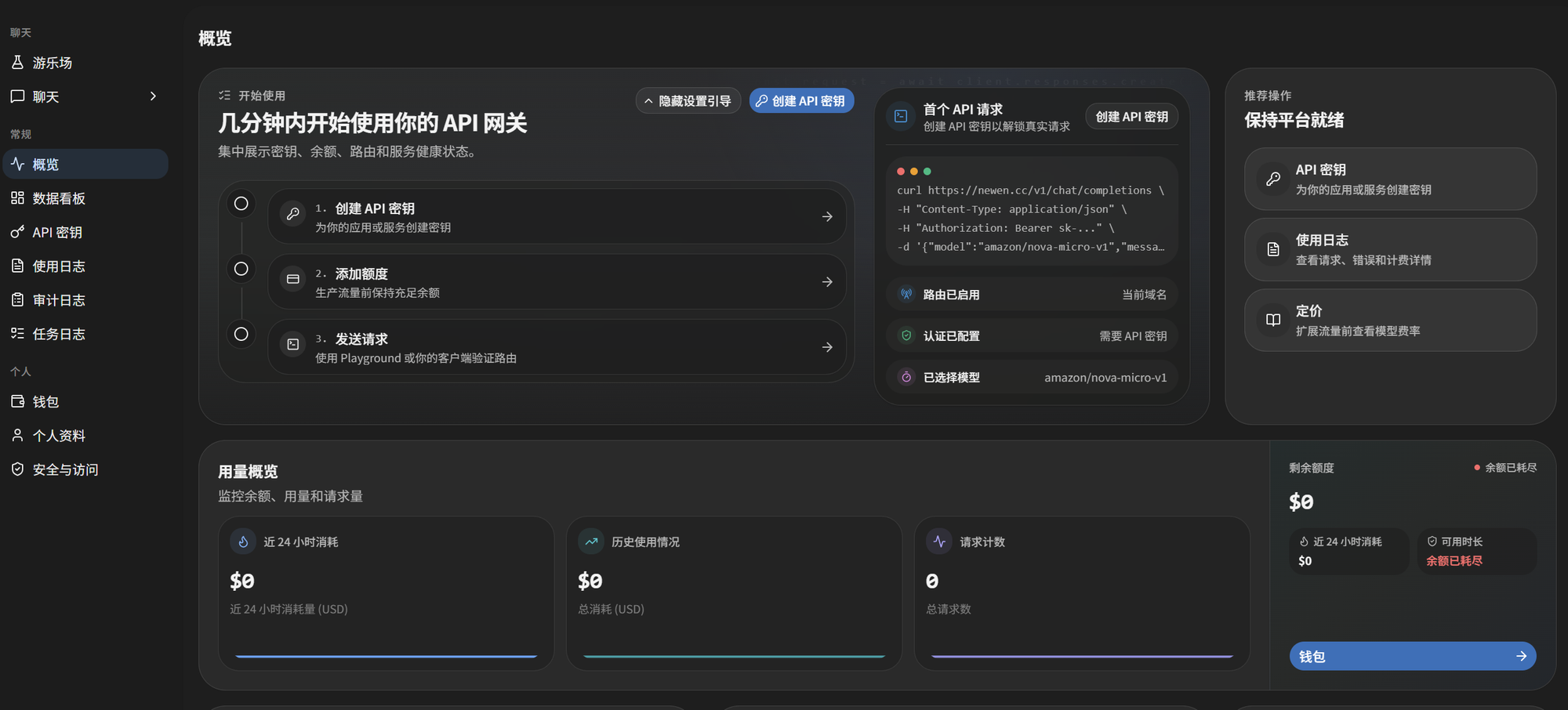This screenshot has width=1568, height=710.
Task: Open the 使用日志 recommended action card
Action: [x=1390, y=249]
